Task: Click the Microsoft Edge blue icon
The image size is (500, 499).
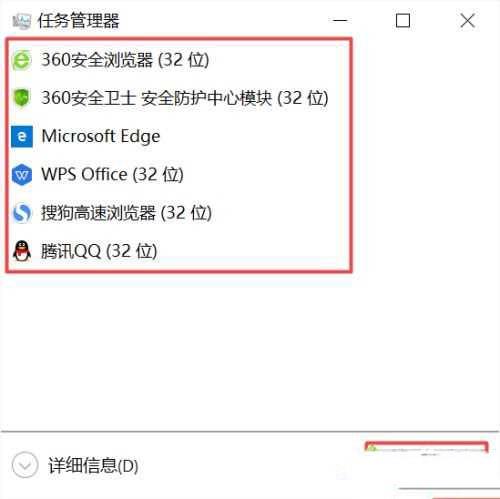Action: (22, 136)
